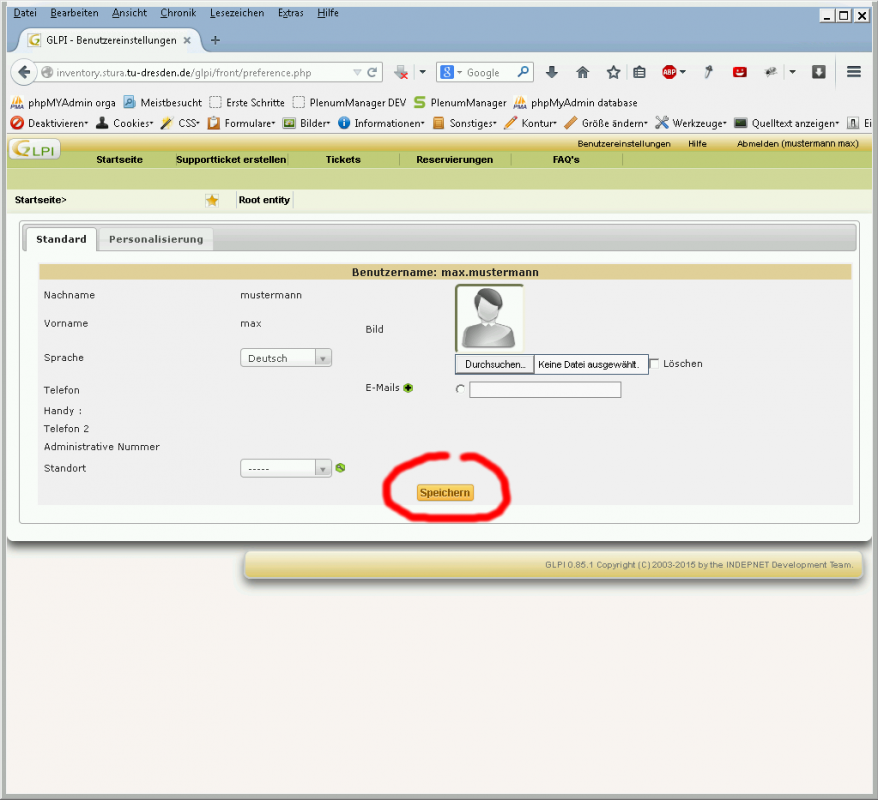This screenshot has width=878, height=800.
Task: Click the Speichern button
Action: point(445,492)
